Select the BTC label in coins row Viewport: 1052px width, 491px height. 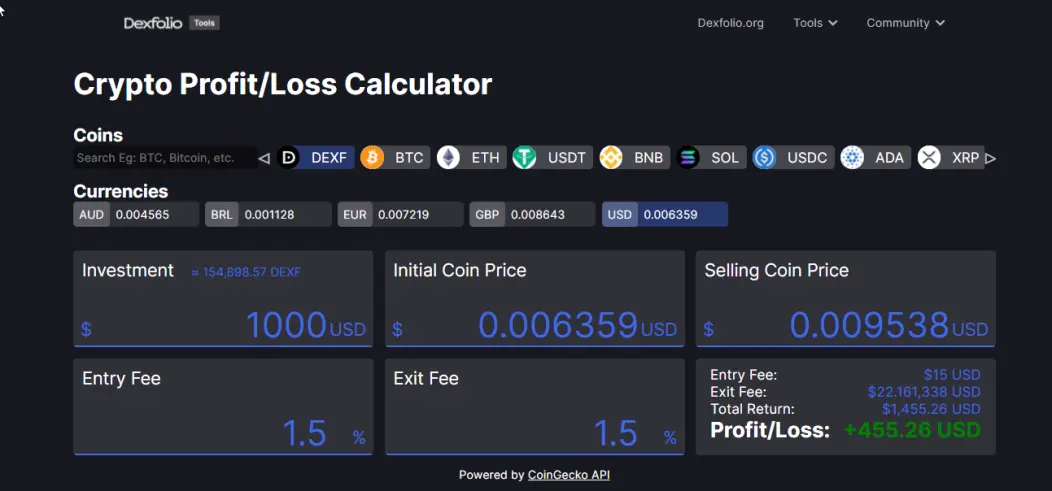point(409,158)
